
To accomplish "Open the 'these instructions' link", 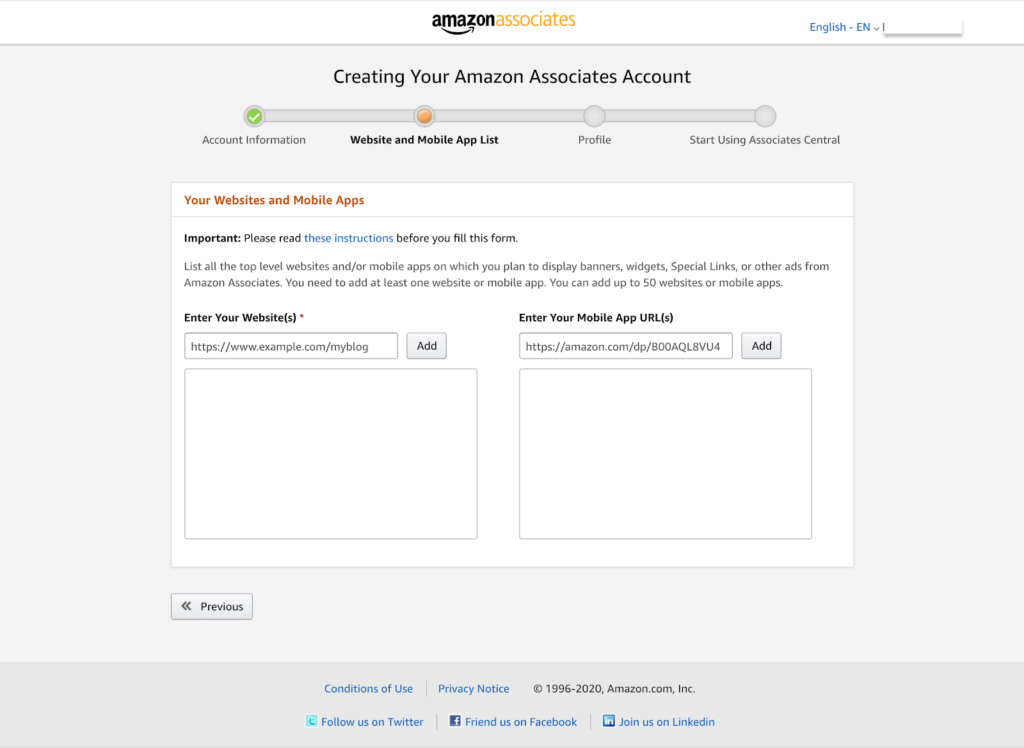I will point(348,237).
